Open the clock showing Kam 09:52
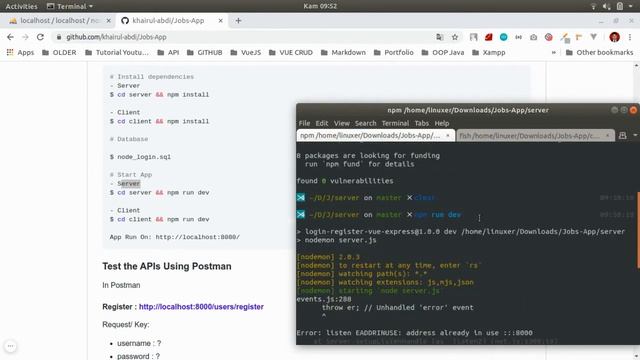 point(320,6)
